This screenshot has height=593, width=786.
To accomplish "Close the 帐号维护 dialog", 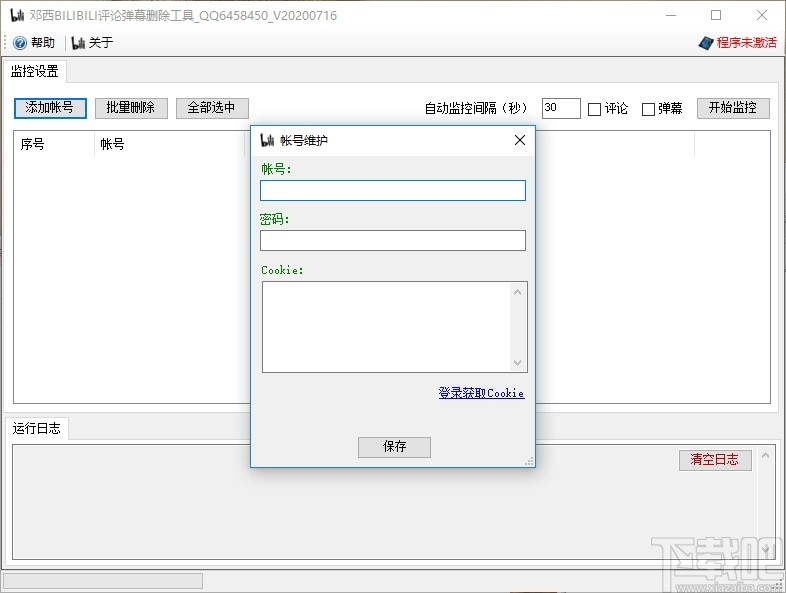I will [520, 140].
